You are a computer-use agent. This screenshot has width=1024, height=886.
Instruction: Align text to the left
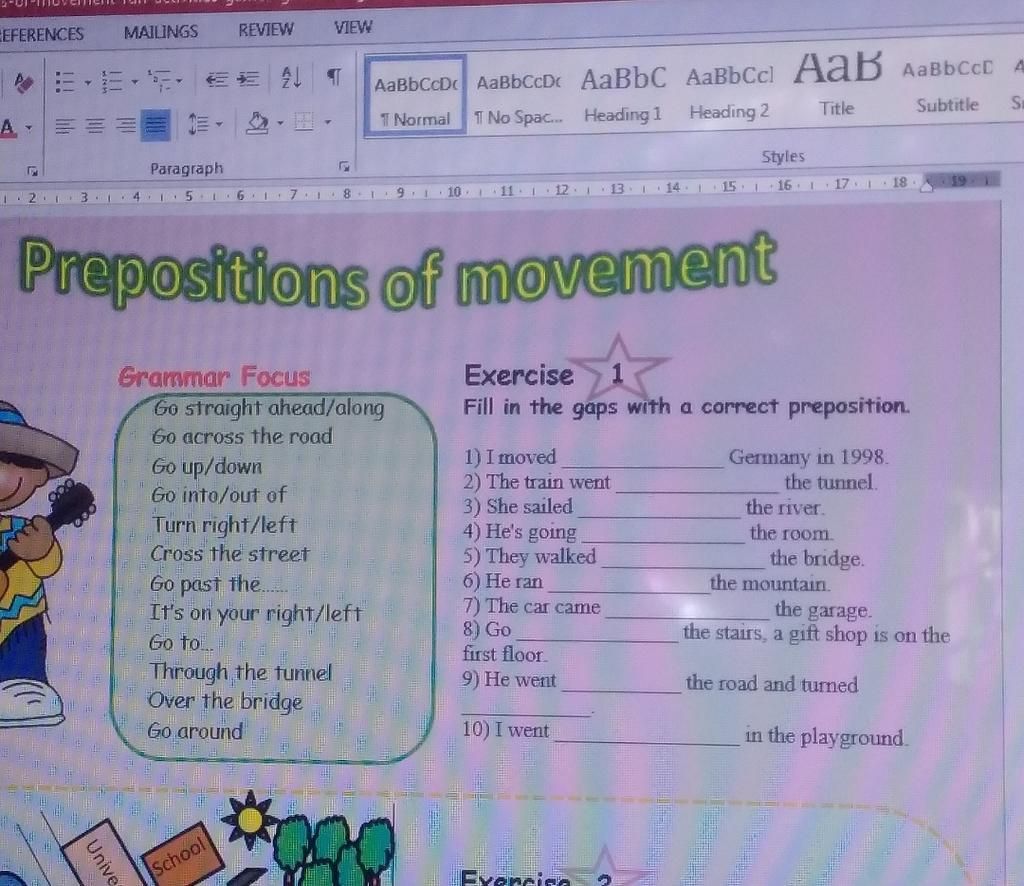64,125
